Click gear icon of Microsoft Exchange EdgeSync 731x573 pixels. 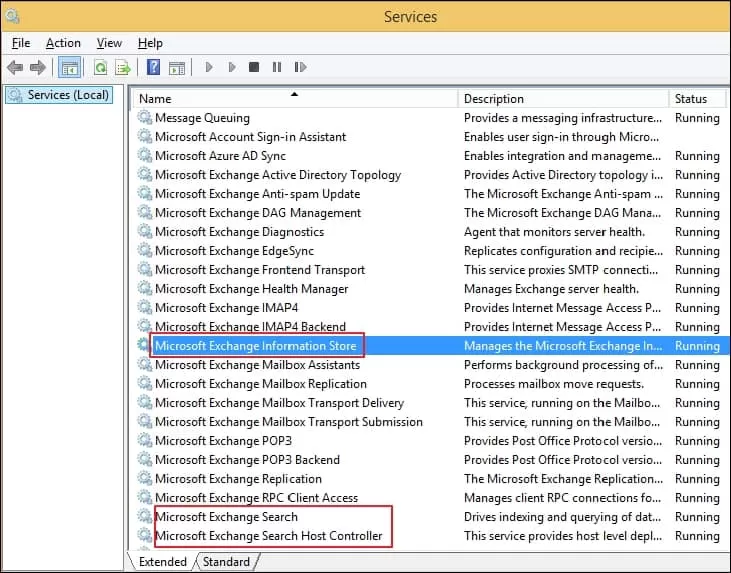pos(145,250)
